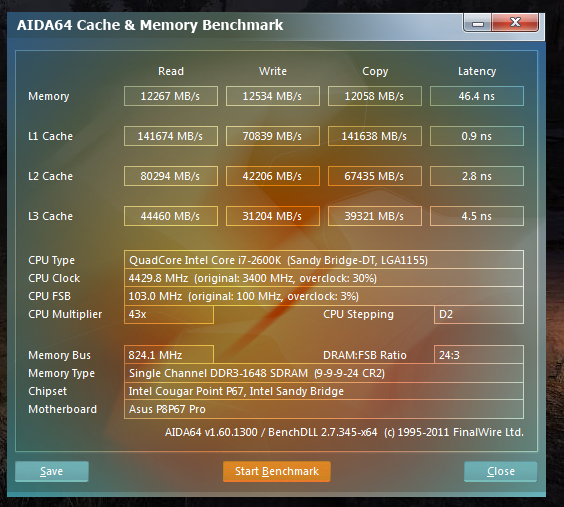This screenshot has width=564, height=507.
Task: Click the CPU FSB label
Action: [x=49, y=296]
